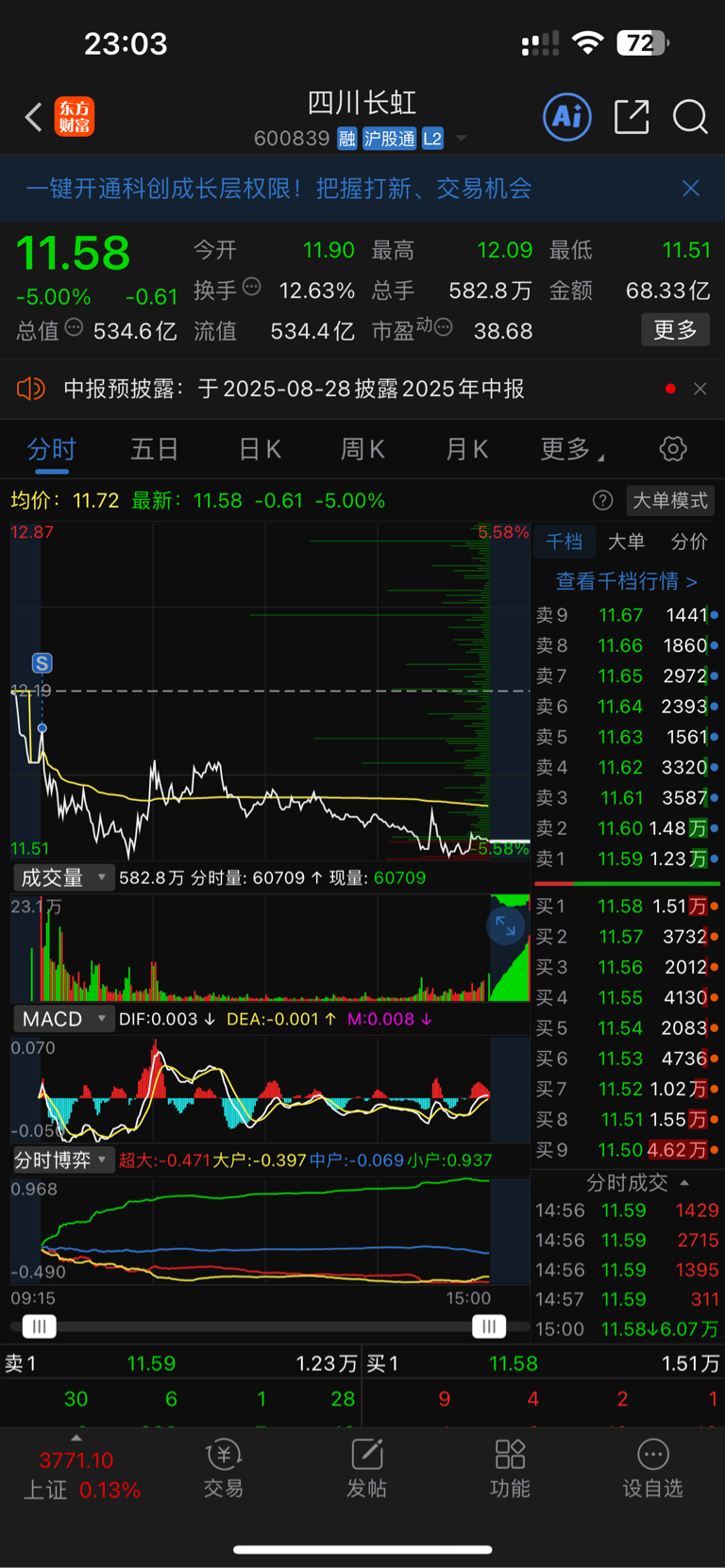The image size is (725, 1568).
Task: Toggle 大单模式
Action: tap(670, 501)
